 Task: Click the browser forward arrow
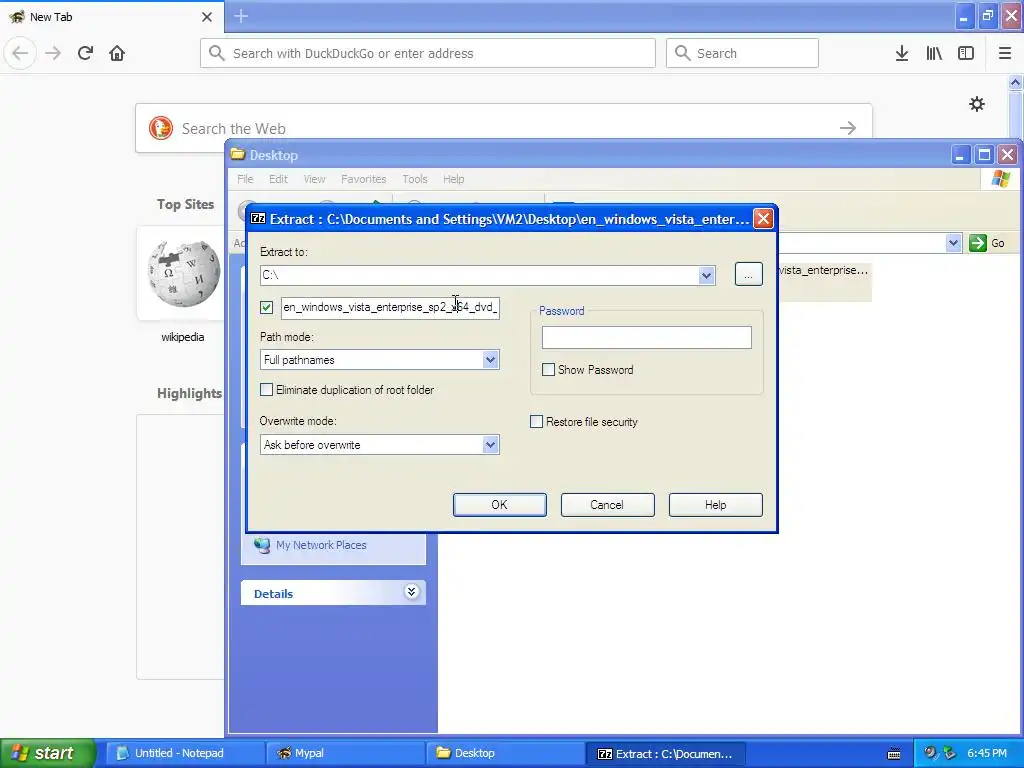[53, 53]
